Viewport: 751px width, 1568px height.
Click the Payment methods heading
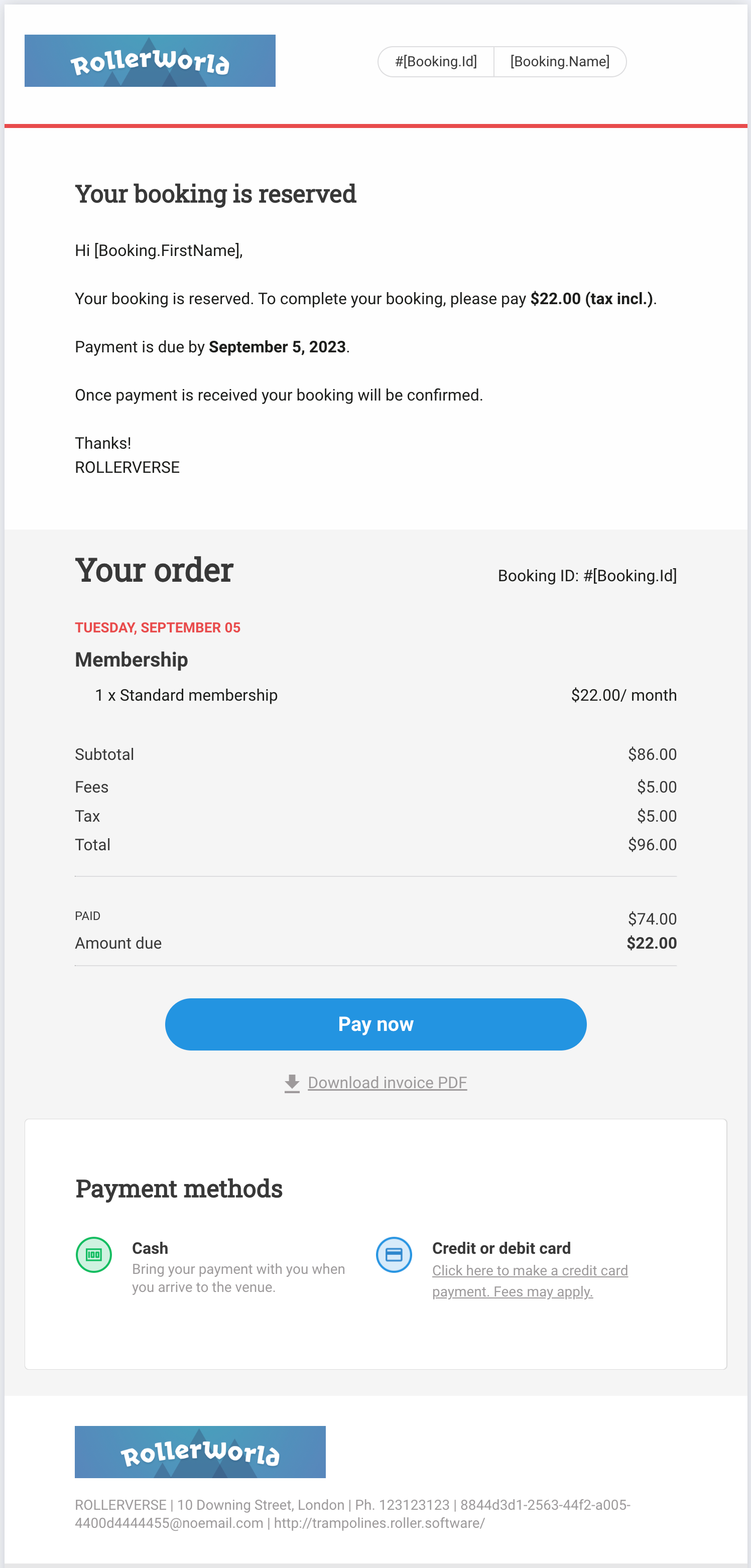tap(179, 1188)
